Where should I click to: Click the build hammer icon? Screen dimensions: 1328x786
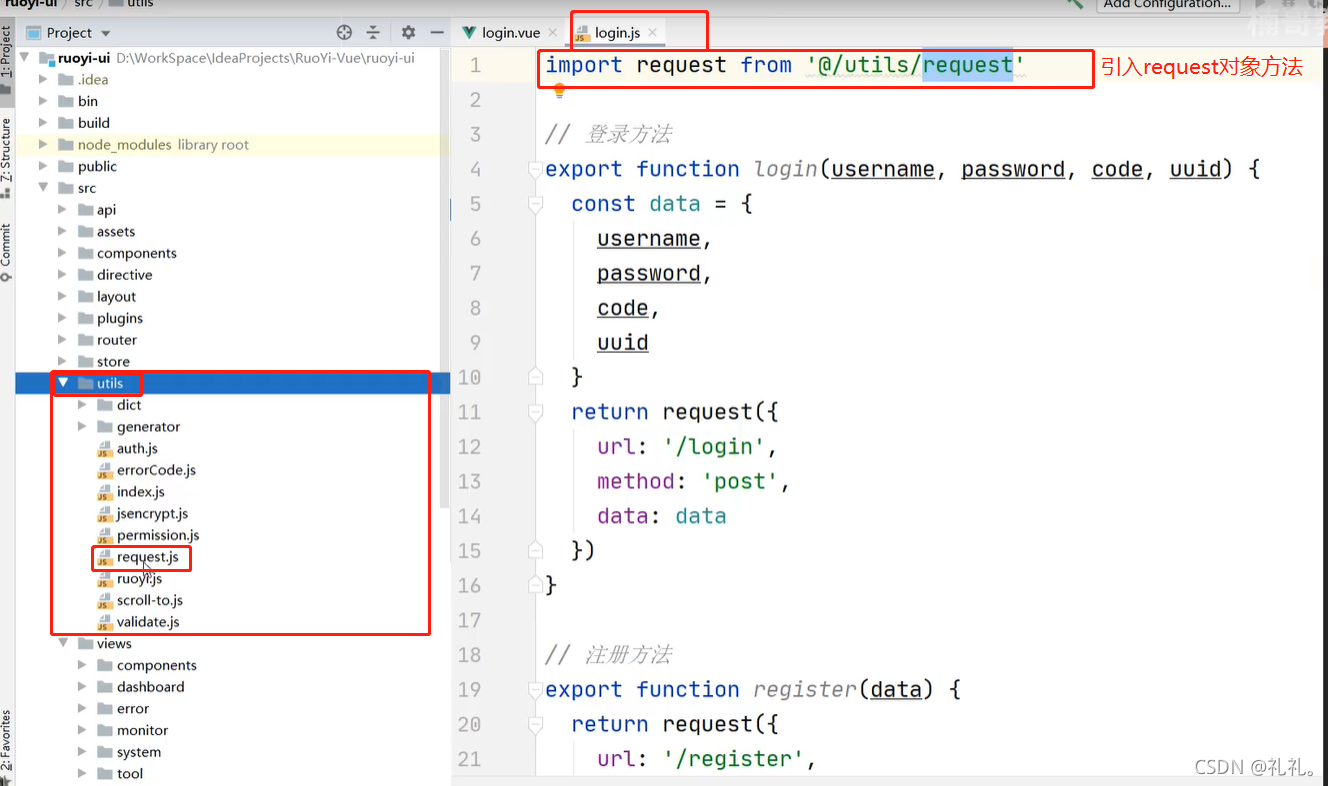click(x=1075, y=4)
